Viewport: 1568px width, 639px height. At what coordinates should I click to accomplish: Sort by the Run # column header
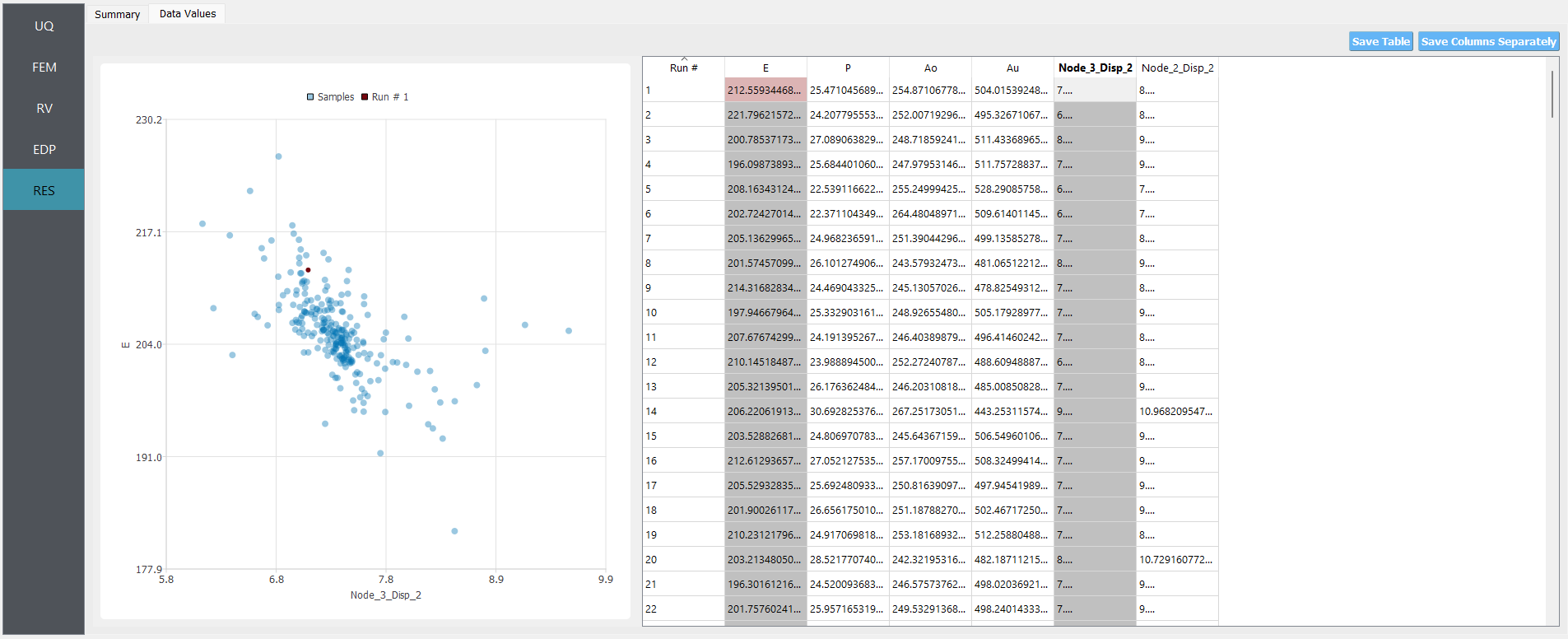683,68
